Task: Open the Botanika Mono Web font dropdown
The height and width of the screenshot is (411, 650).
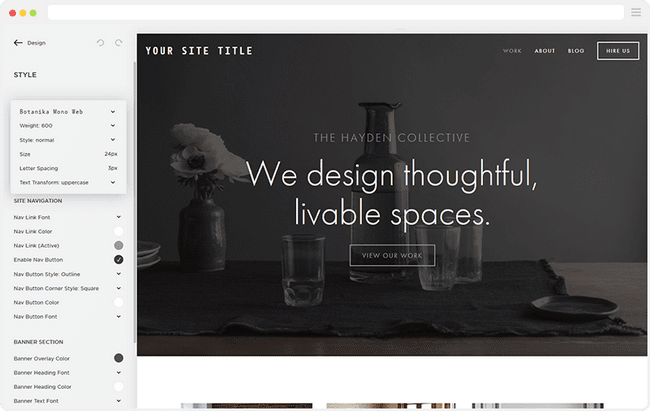Action: tap(68, 112)
